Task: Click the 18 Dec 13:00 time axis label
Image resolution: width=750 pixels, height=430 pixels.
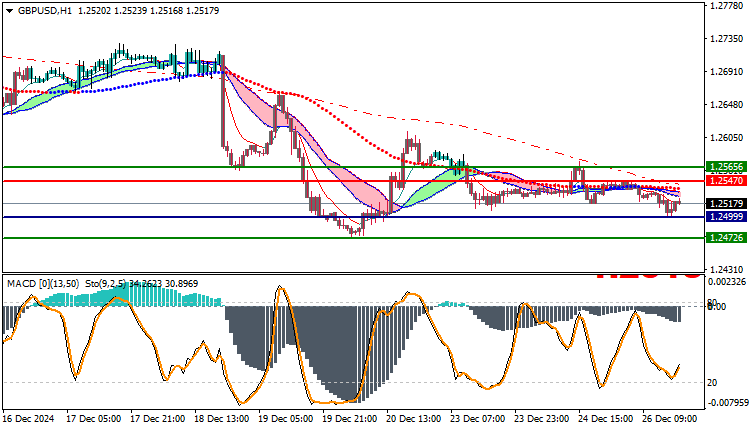Action: point(221,419)
